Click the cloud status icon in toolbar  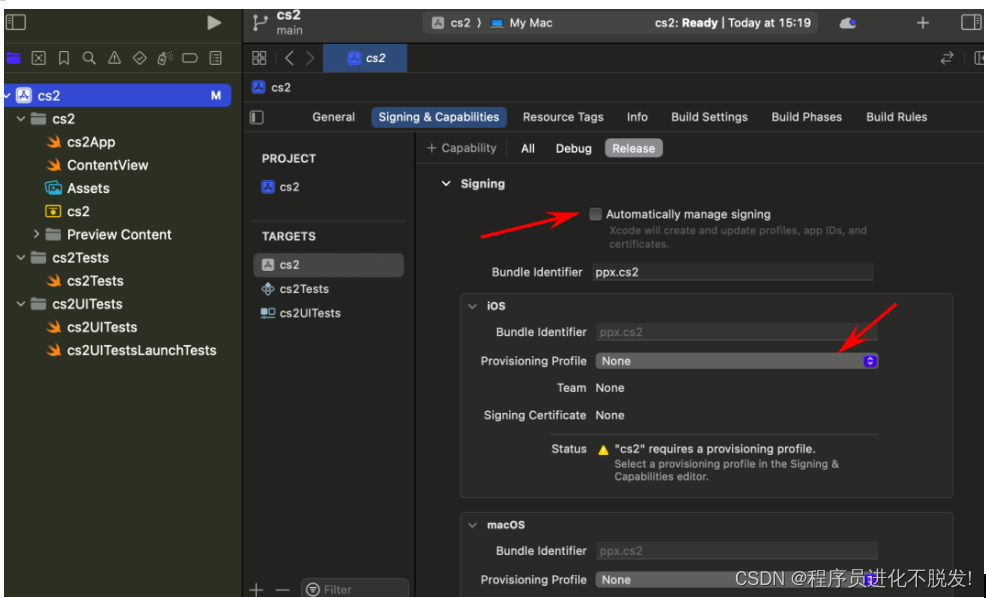(847, 23)
